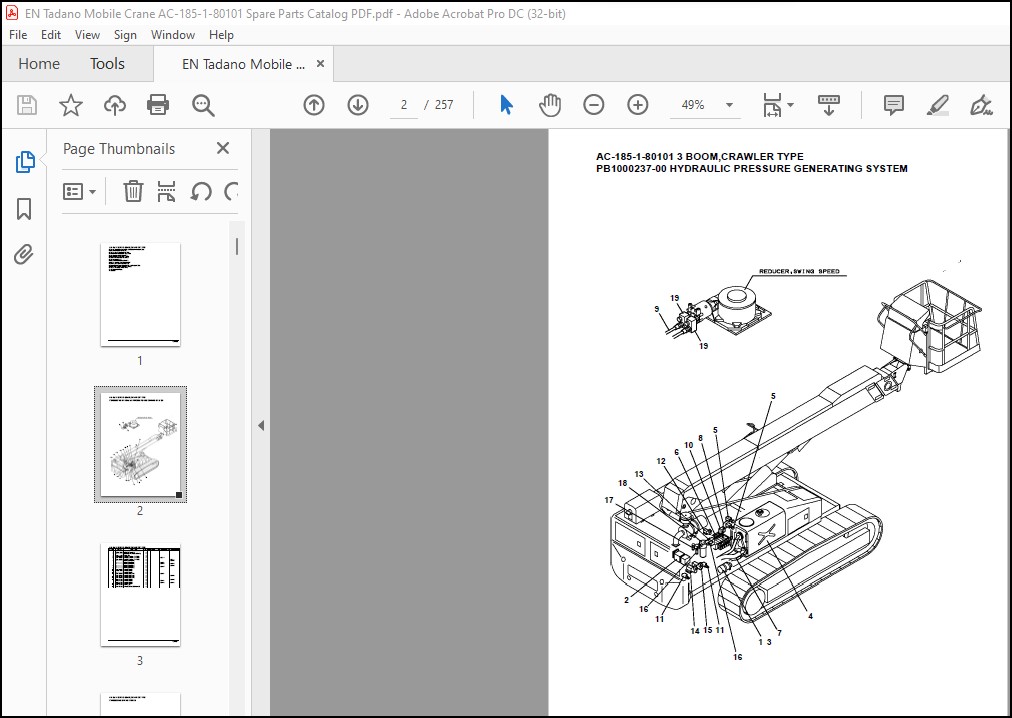Switch to the Home tab
The height and width of the screenshot is (718, 1012).
(39, 64)
